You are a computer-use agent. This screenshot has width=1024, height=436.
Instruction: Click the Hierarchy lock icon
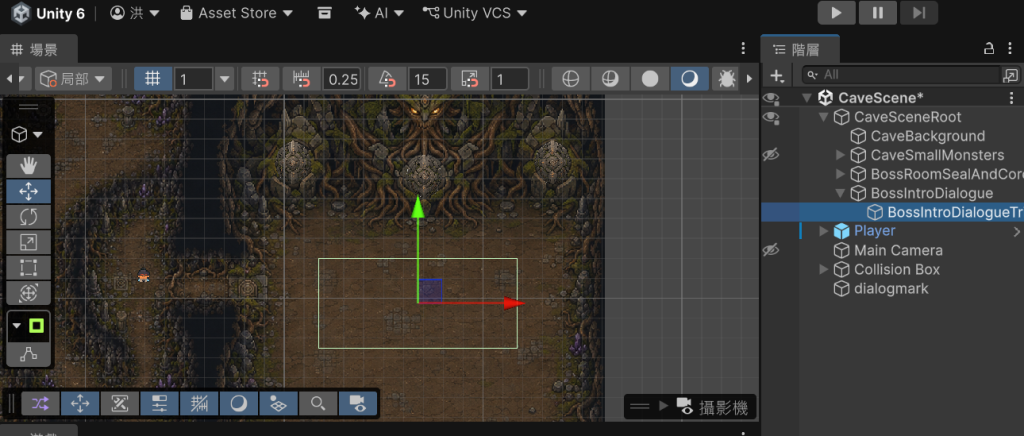(989, 48)
